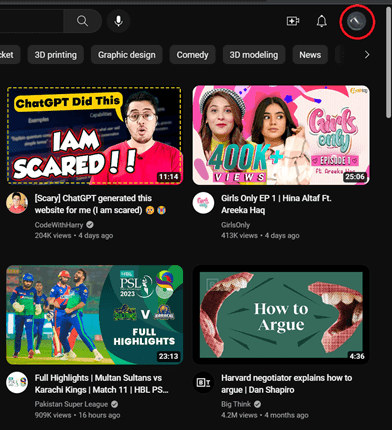
Task: Open the 'How to Argue' thumbnail
Action: 281,315
